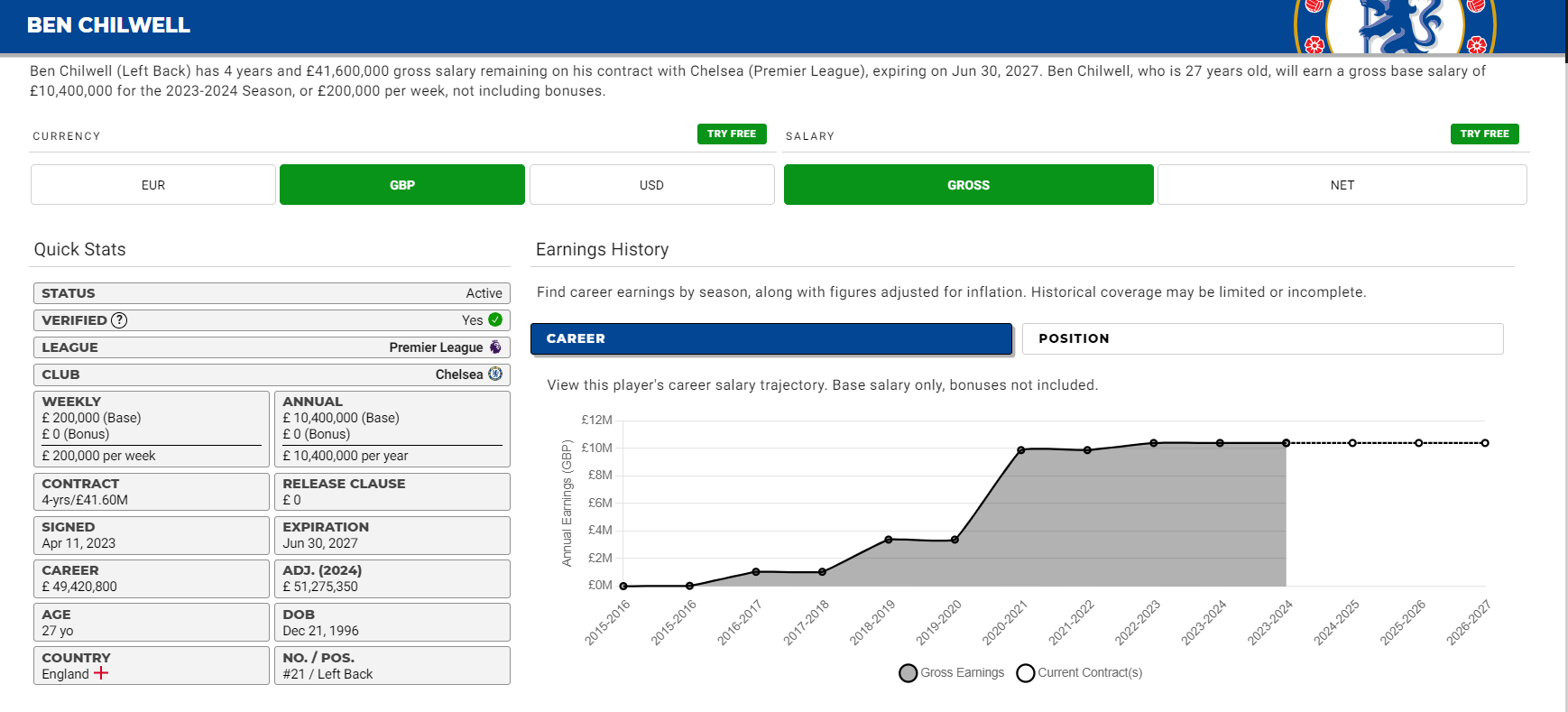
Task: Click the signed date 'Apr 11, 2023'
Action: click(x=78, y=543)
